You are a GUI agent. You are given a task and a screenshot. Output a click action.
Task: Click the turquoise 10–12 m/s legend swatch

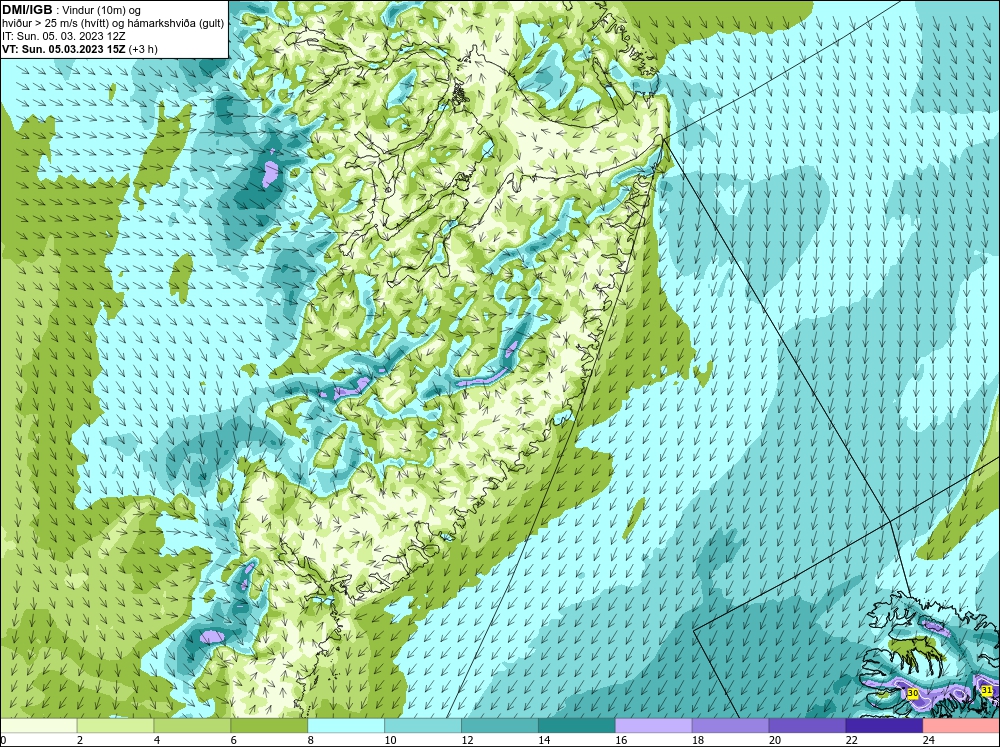[423, 726]
